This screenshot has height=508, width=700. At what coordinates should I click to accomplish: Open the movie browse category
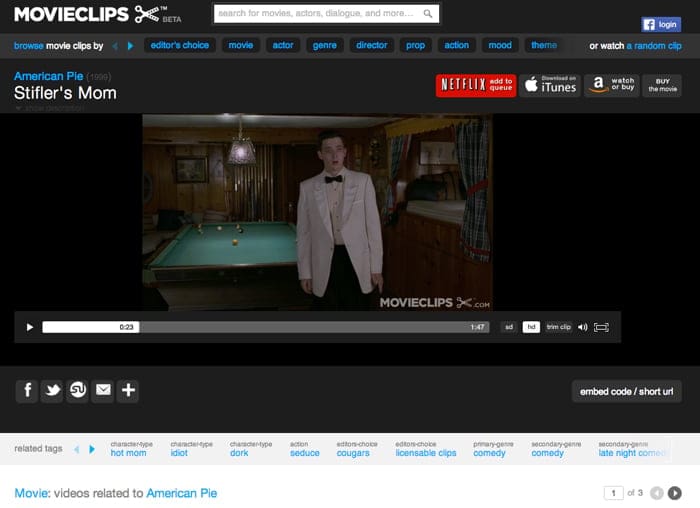point(241,45)
